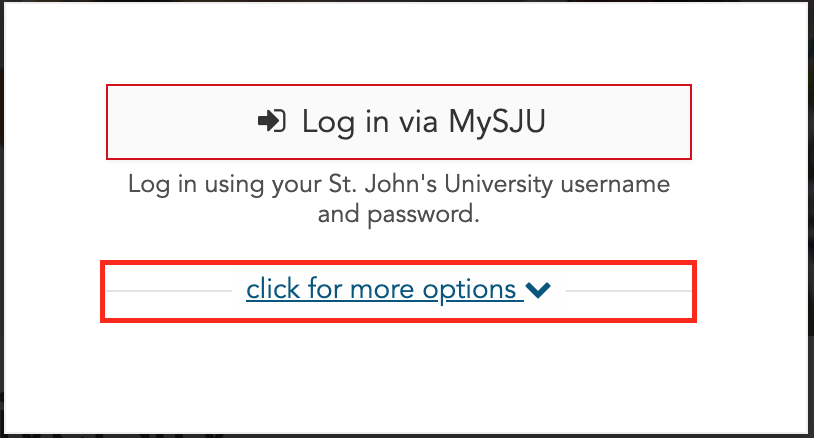Select the login arrow beside MySJU text
Viewport: 814px width, 438px height.
tap(272, 121)
